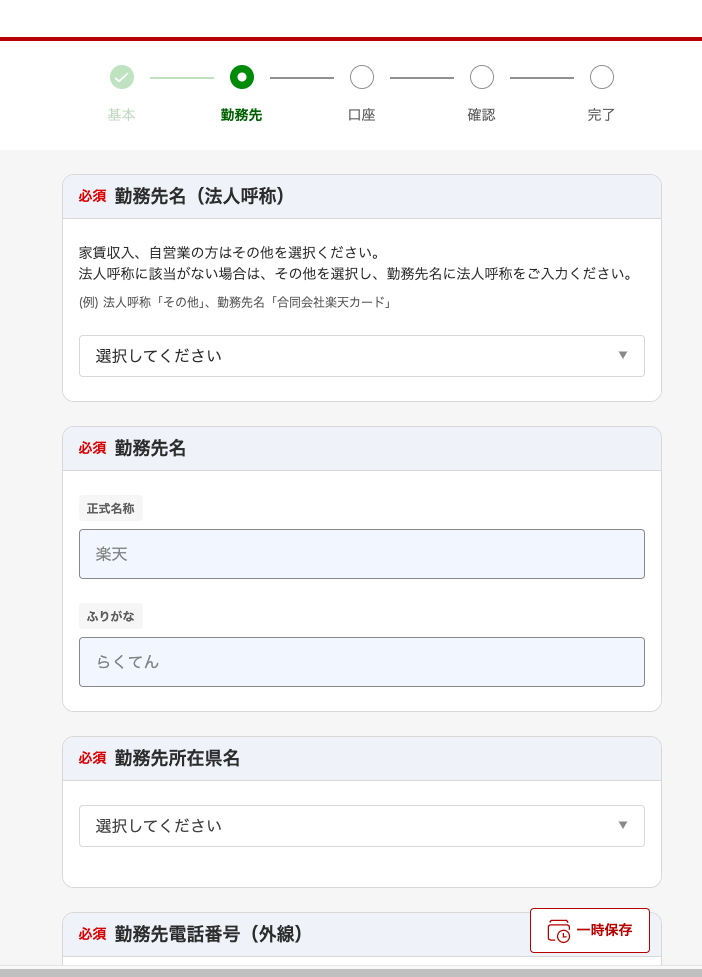The height and width of the screenshot is (977, 702).
Task: Focus the ふりがな input with らくてん placeholder
Action: (362, 662)
